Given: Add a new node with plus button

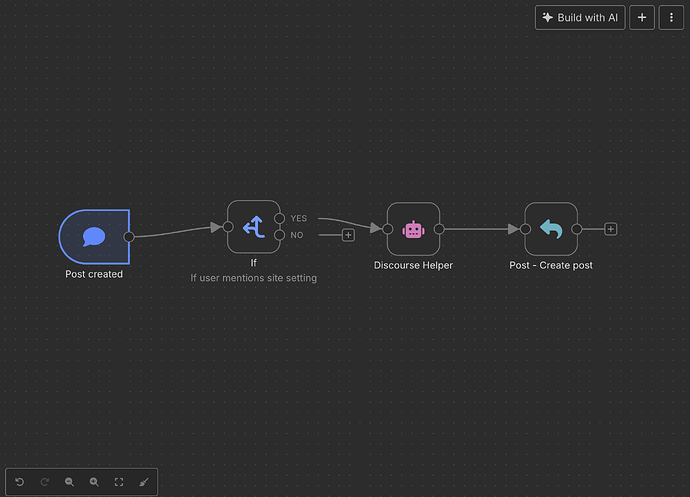Looking at the screenshot, I should pyautogui.click(x=642, y=18).
